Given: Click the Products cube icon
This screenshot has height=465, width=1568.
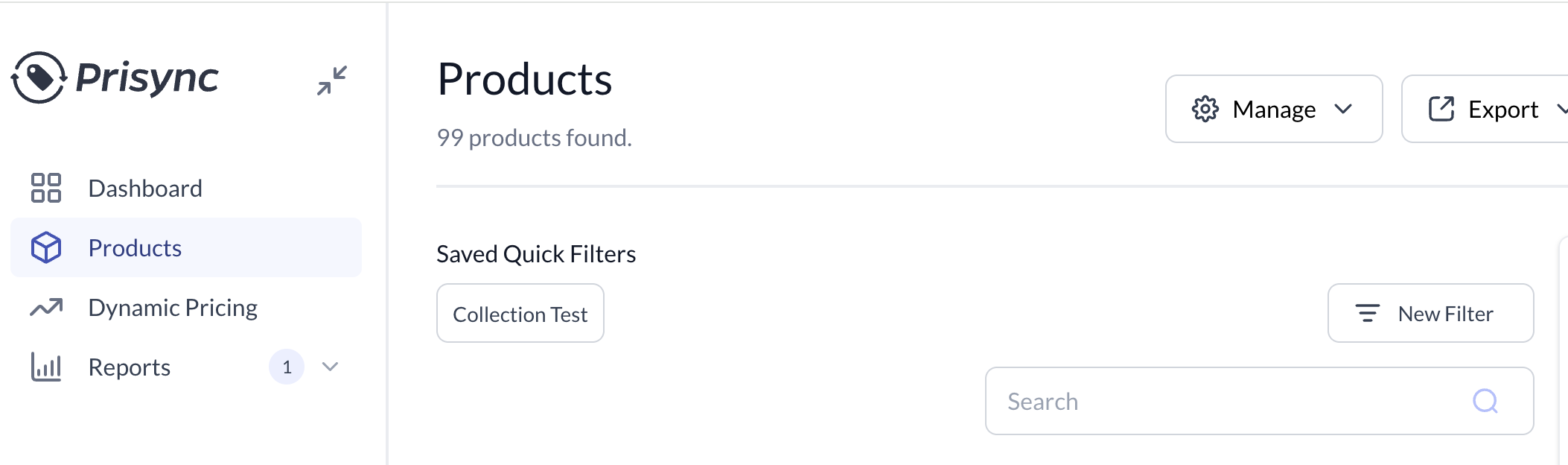Looking at the screenshot, I should point(46,247).
